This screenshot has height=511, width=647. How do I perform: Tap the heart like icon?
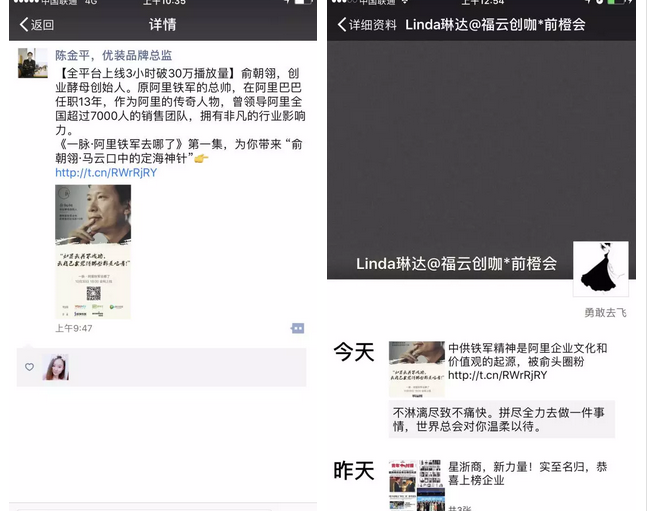click(x=29, y=367)
